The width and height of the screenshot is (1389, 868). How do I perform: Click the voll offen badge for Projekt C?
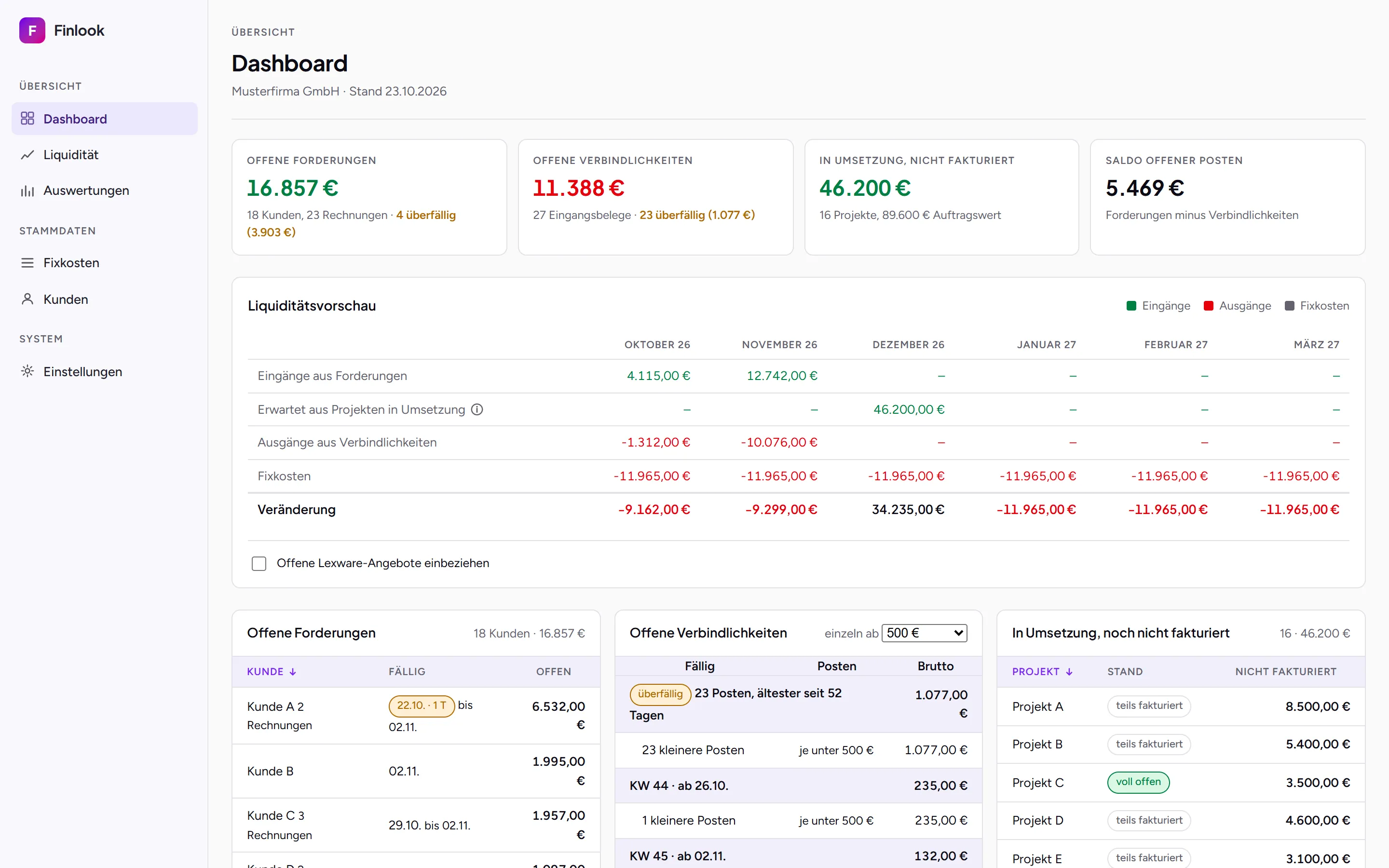(1138, 783)
